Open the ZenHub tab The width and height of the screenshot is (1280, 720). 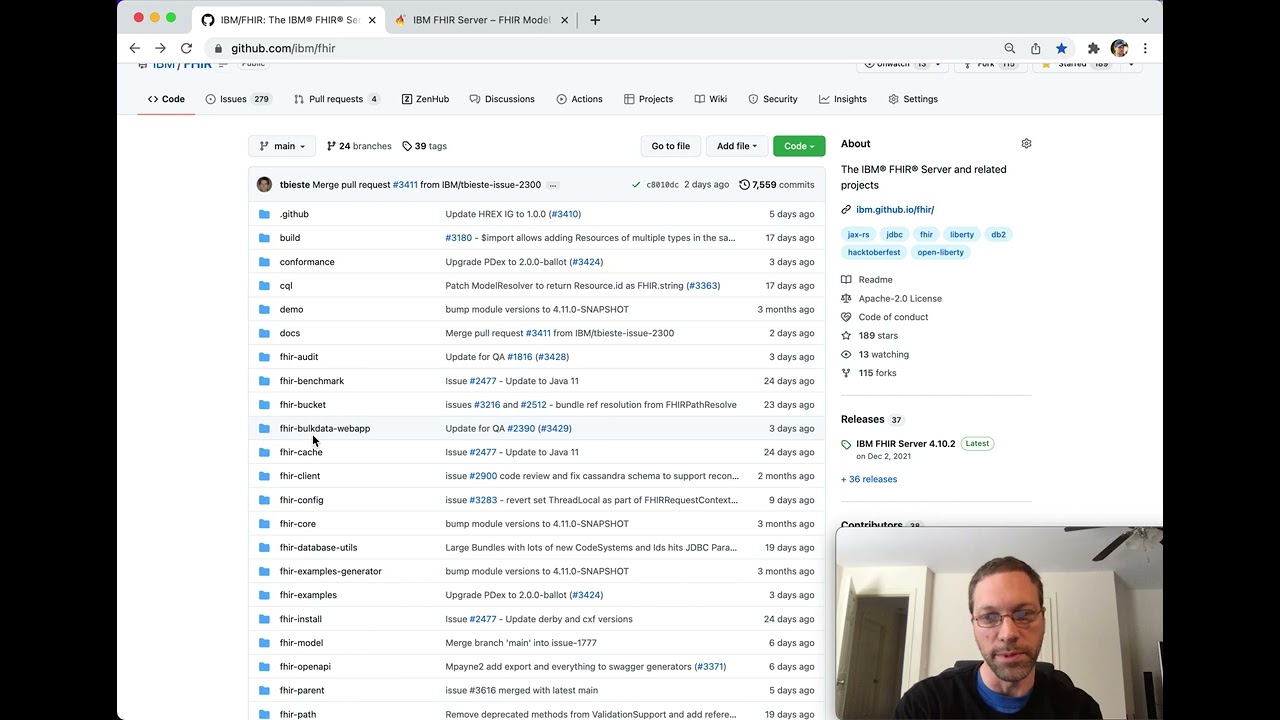[x=425, y=99]
